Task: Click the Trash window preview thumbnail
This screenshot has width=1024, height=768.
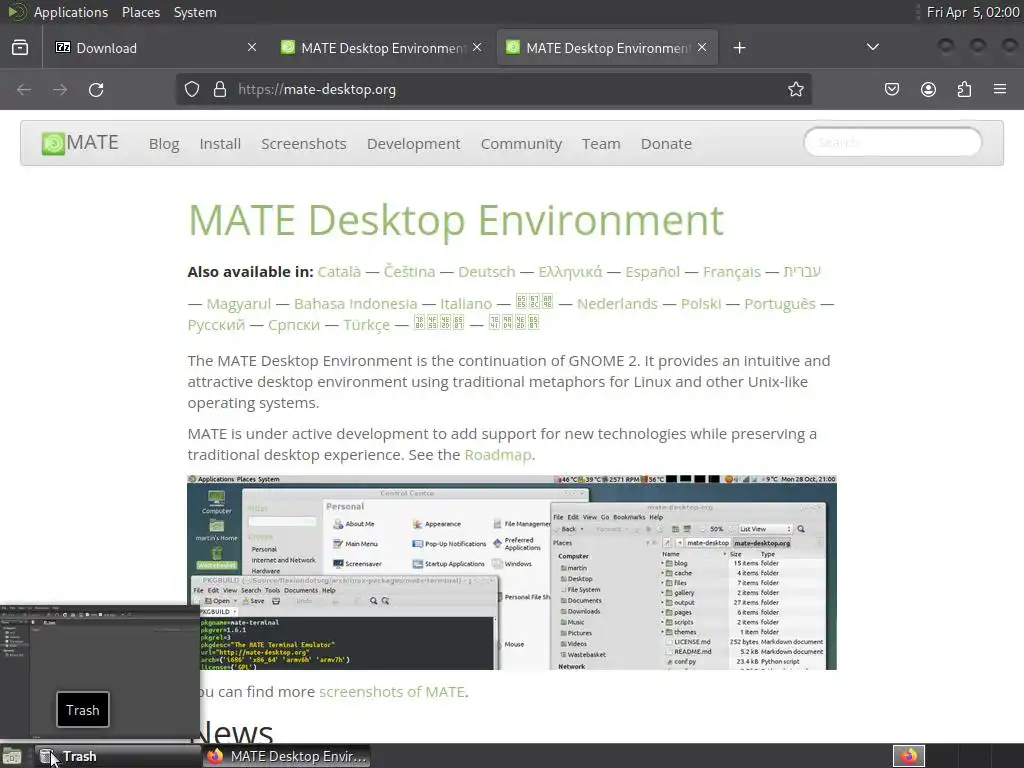Action: point(99,671)
